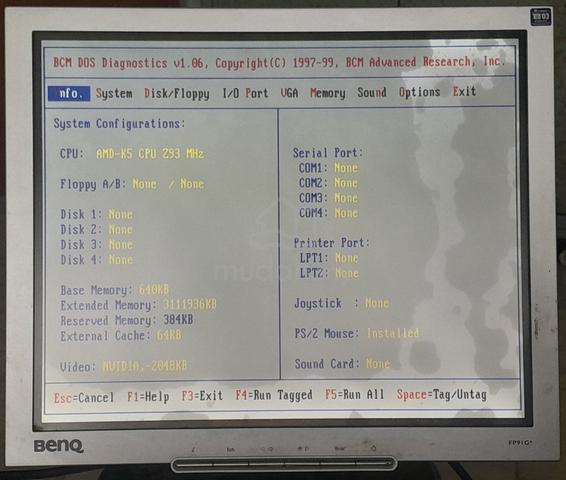This screenshot has width=566, height=480.
Task: Click Space=Tag/Untag in the bottom bar
Action: pos(441,394)
